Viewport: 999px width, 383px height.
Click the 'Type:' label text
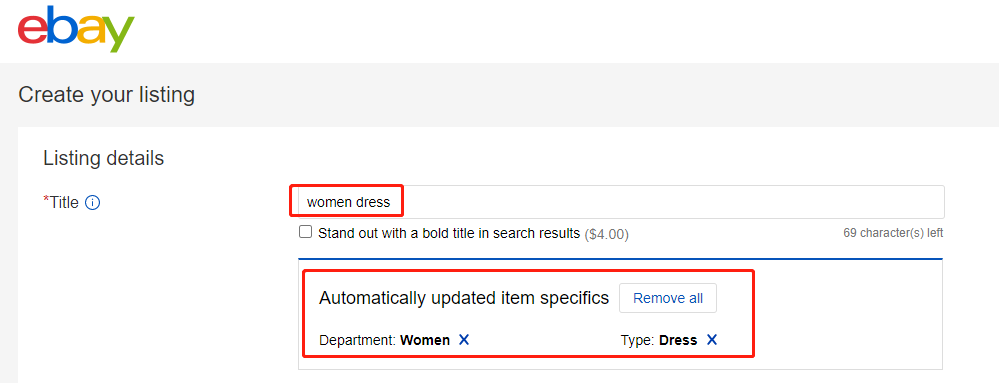[x=638, y=340]
